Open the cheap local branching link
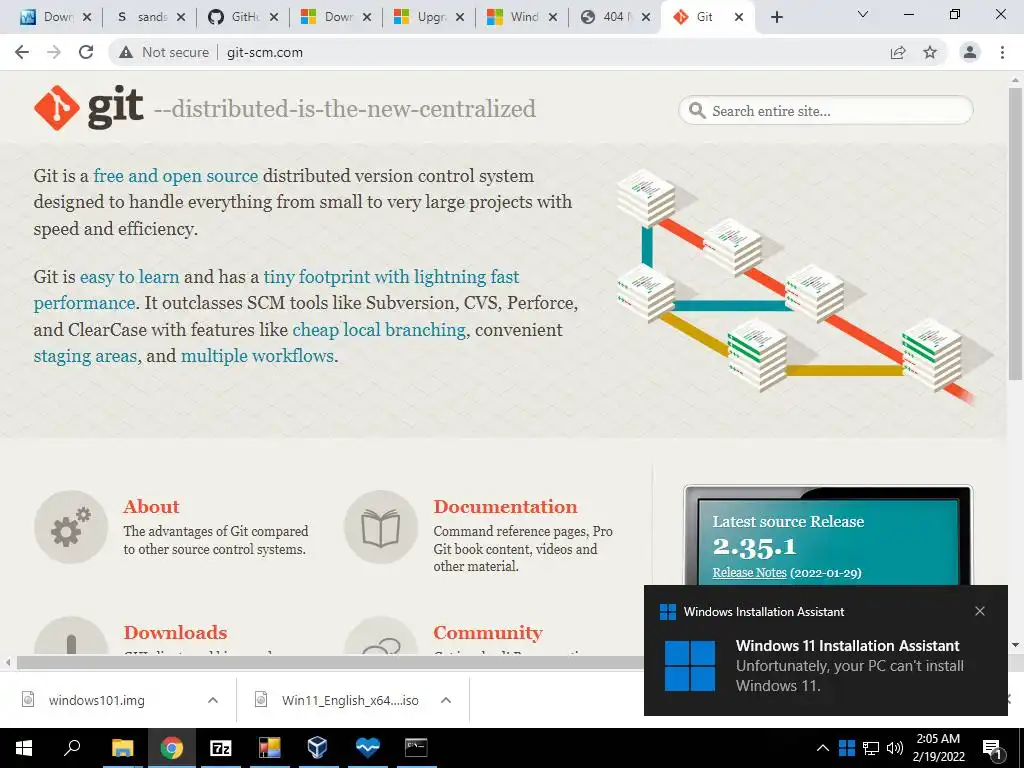Image resolution: width=1024 pixels, height=768 pixels. click(379, 330)
